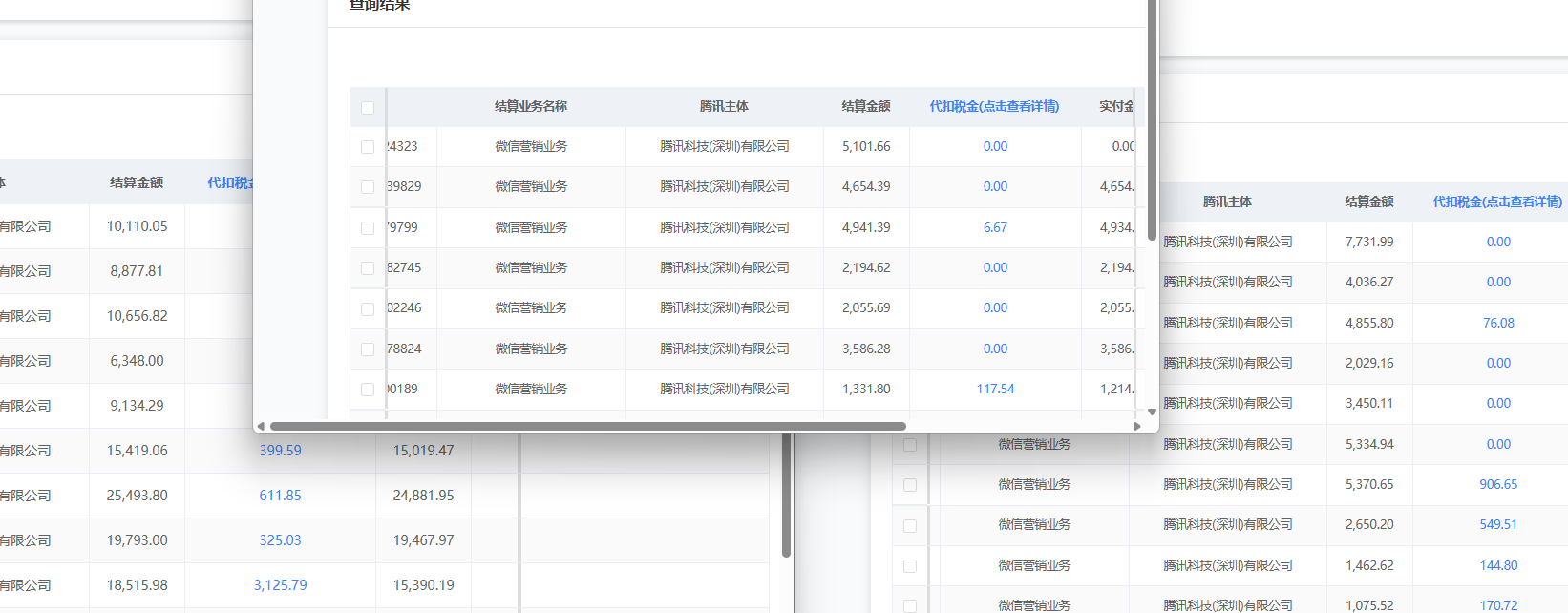Viewport: 1568px width, 613px height.
Task: Open the 6.67 withholding tax detail link
Action: click(995, 227)
